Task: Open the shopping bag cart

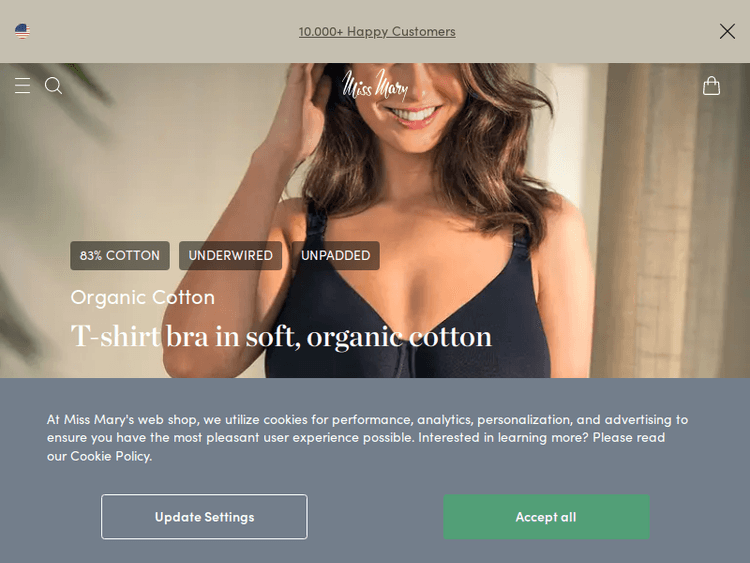Action: (x=711, y=86)
